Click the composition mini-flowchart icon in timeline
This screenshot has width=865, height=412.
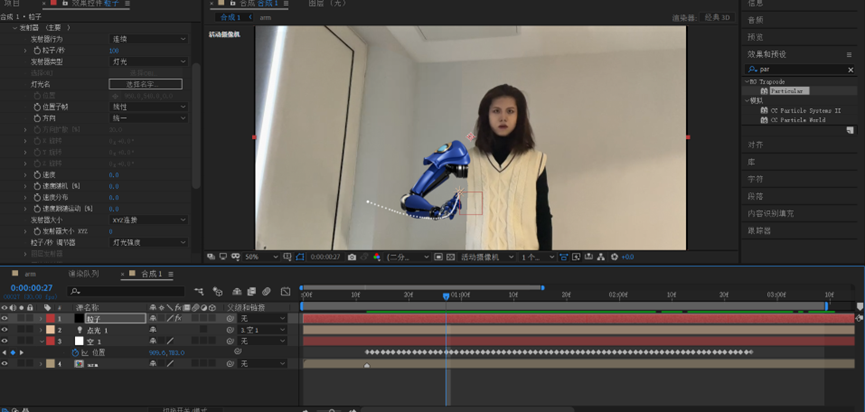click(x=199, y=291)
